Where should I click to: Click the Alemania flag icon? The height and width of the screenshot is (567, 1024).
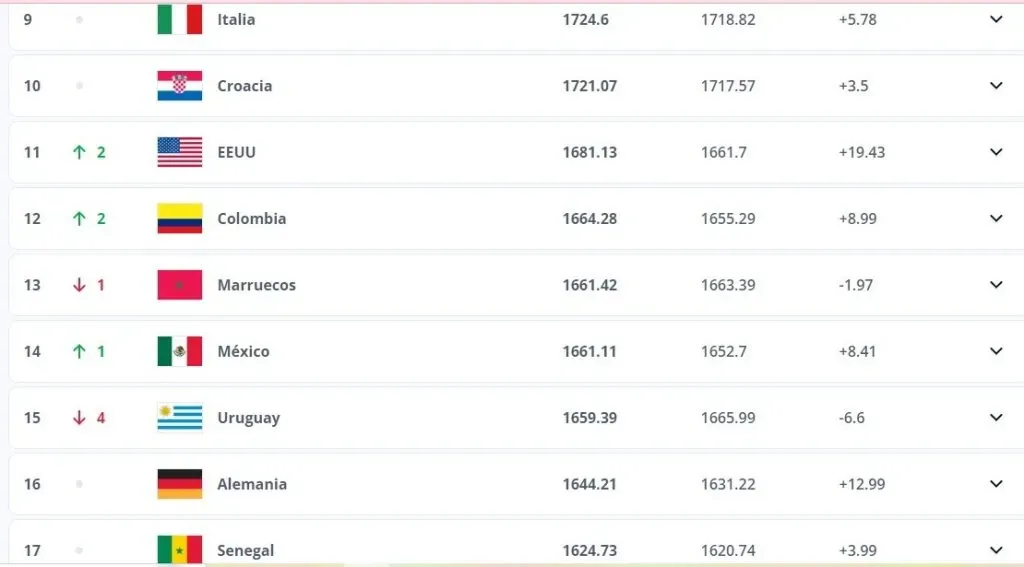click(179, 484)
